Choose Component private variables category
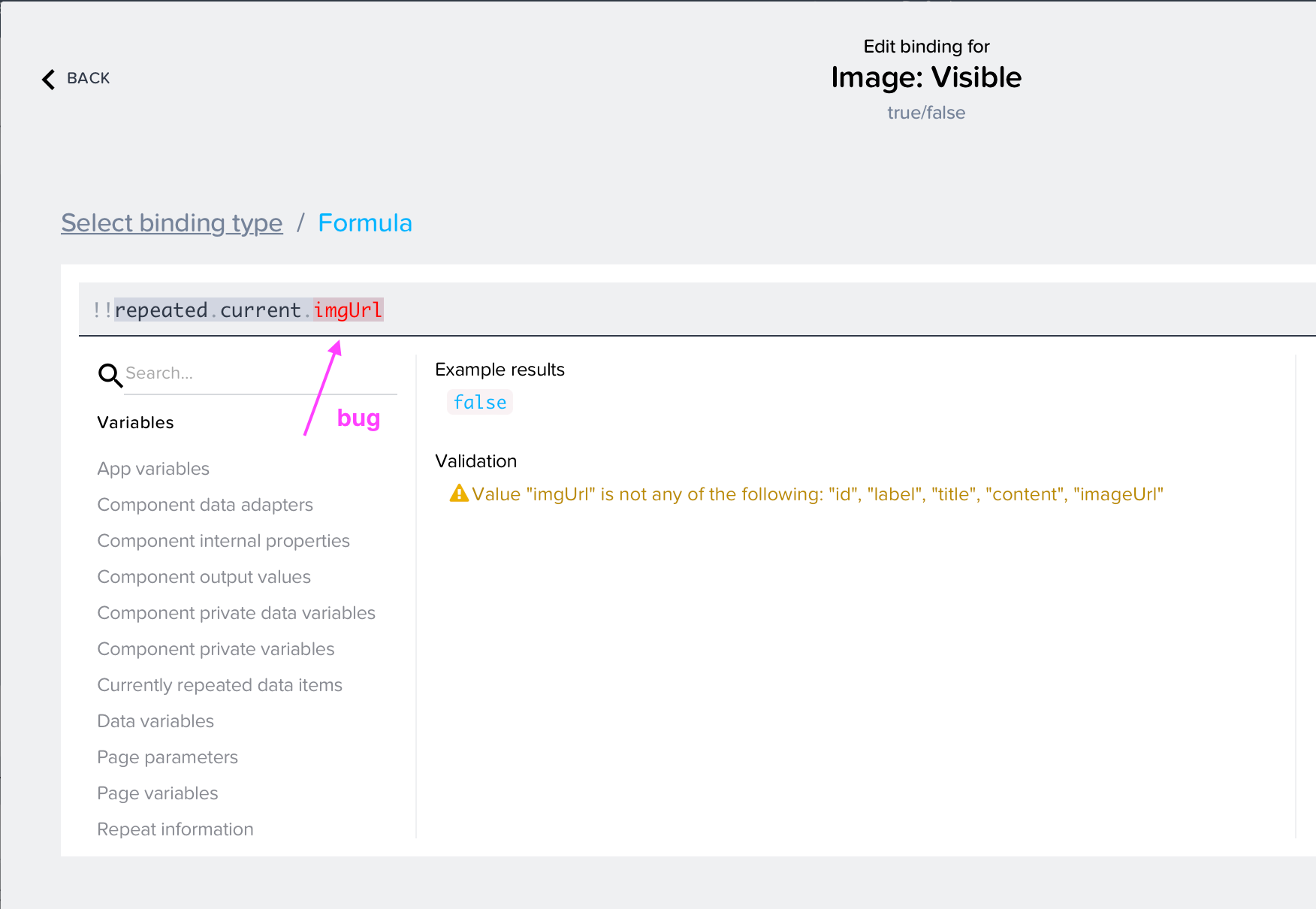 pos(216,649)
